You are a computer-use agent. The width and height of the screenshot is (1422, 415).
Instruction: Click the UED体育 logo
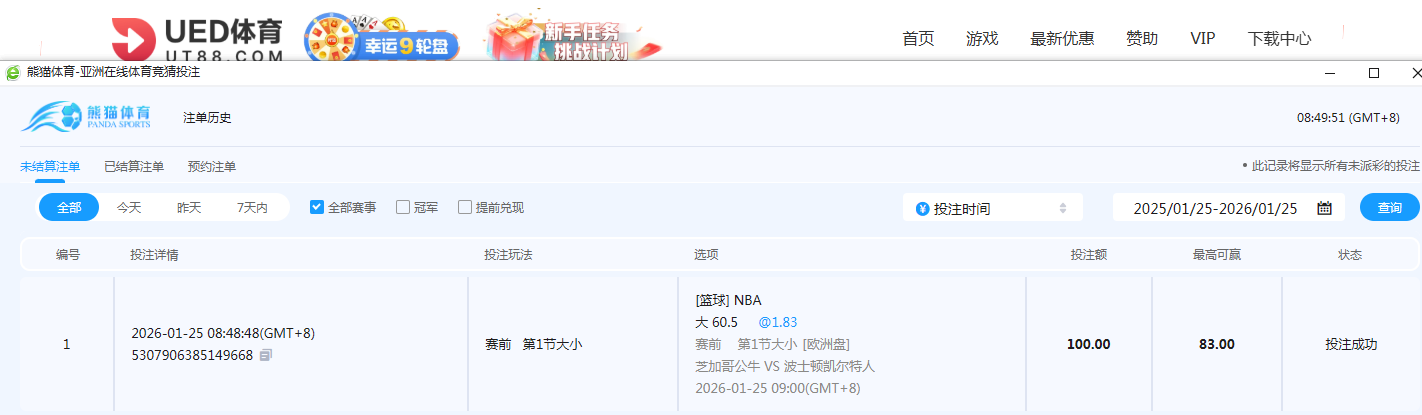pos(197,39)
